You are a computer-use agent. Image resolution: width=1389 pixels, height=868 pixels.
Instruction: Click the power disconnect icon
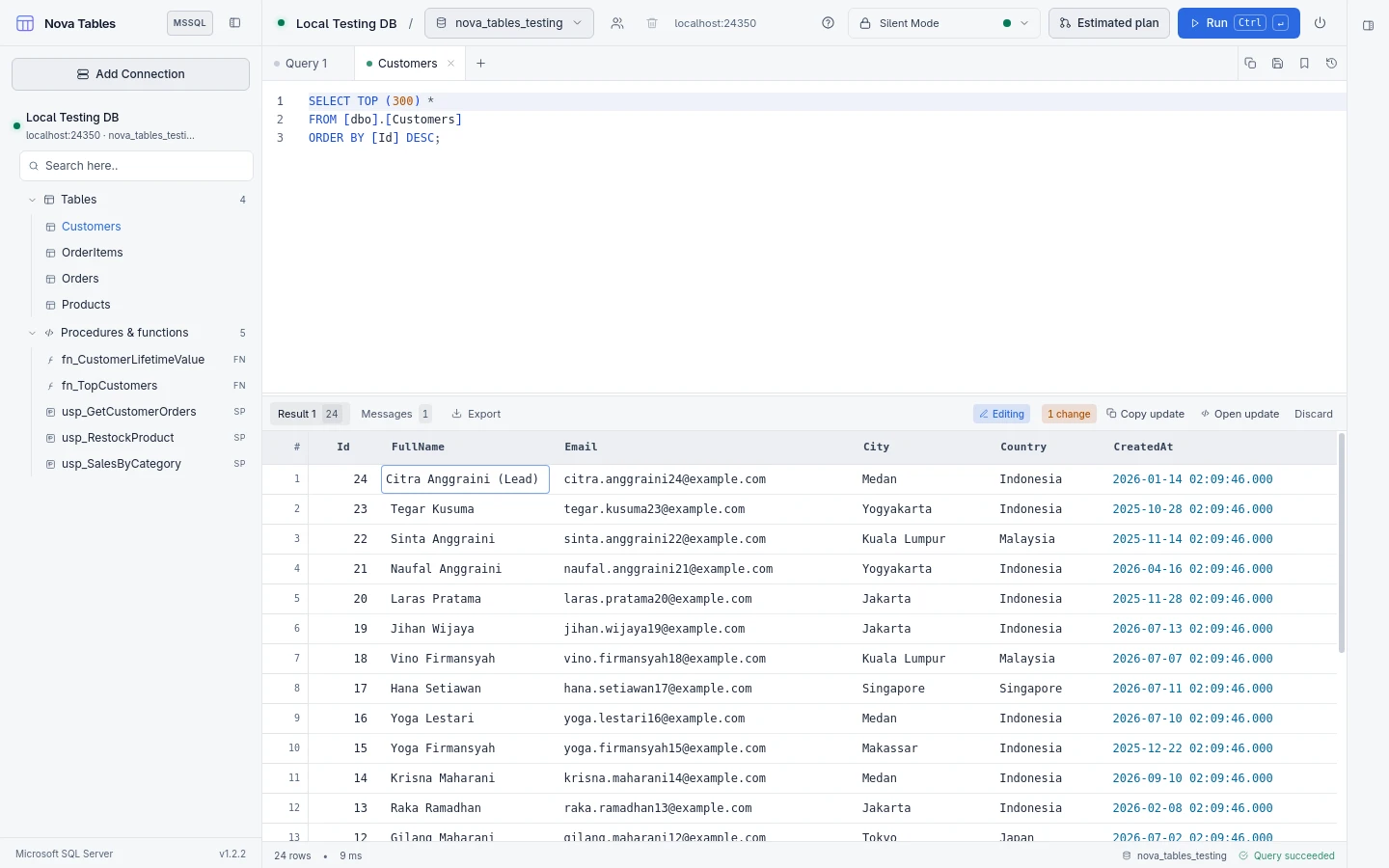click(x=1321, y=23)
